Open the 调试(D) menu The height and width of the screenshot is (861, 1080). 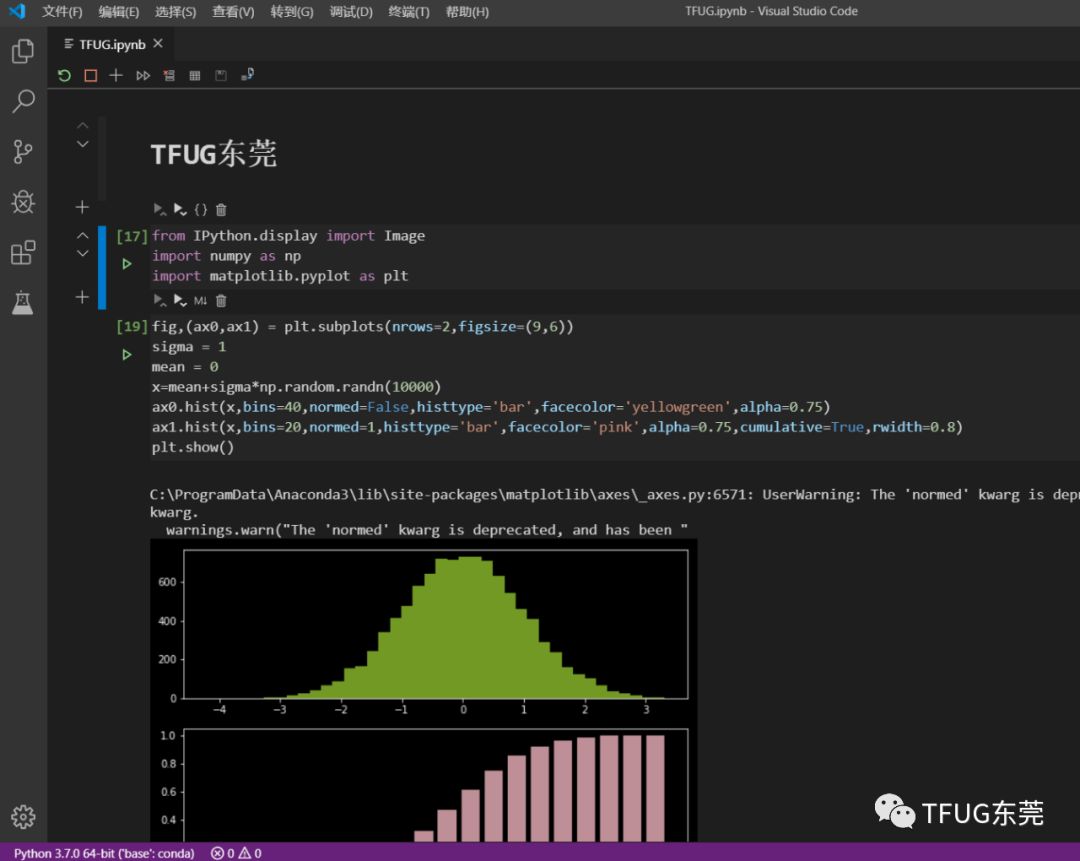point(351,12)
